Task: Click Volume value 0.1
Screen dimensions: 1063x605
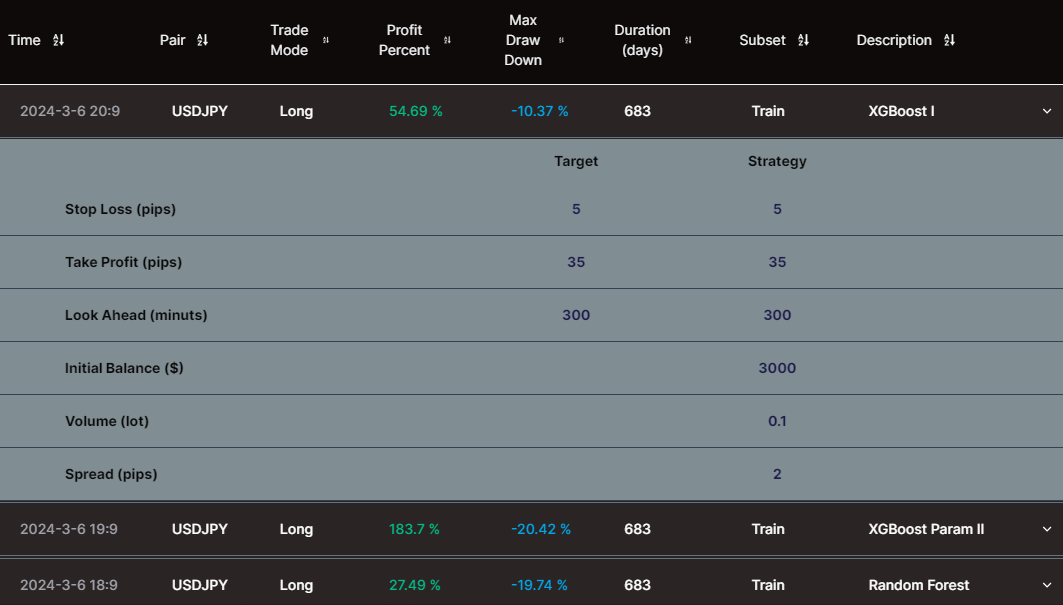Action: point(777,421)
